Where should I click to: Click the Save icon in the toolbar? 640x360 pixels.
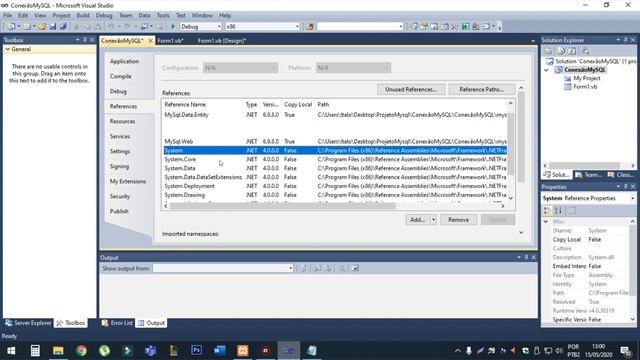pos(53,27)
